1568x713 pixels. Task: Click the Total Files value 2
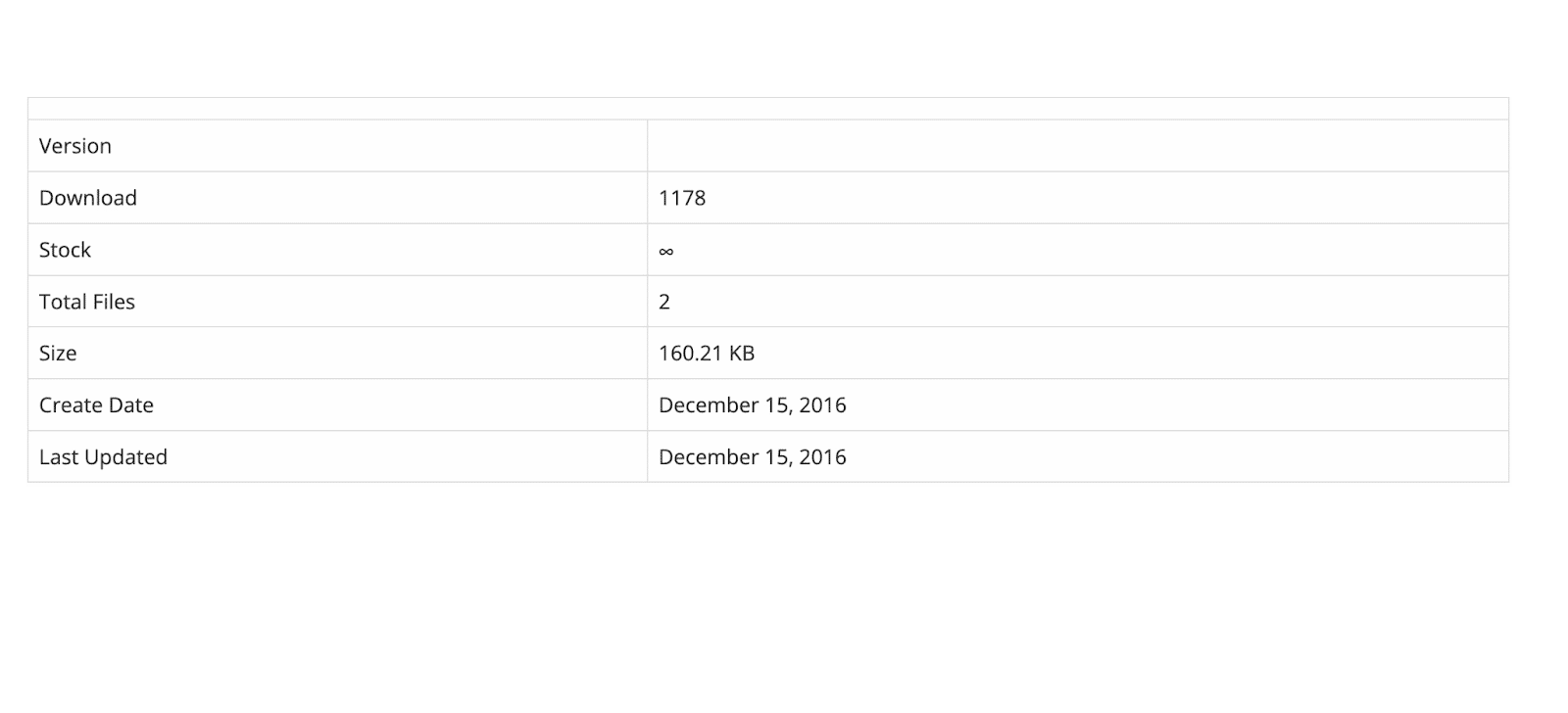coord(664,302)
